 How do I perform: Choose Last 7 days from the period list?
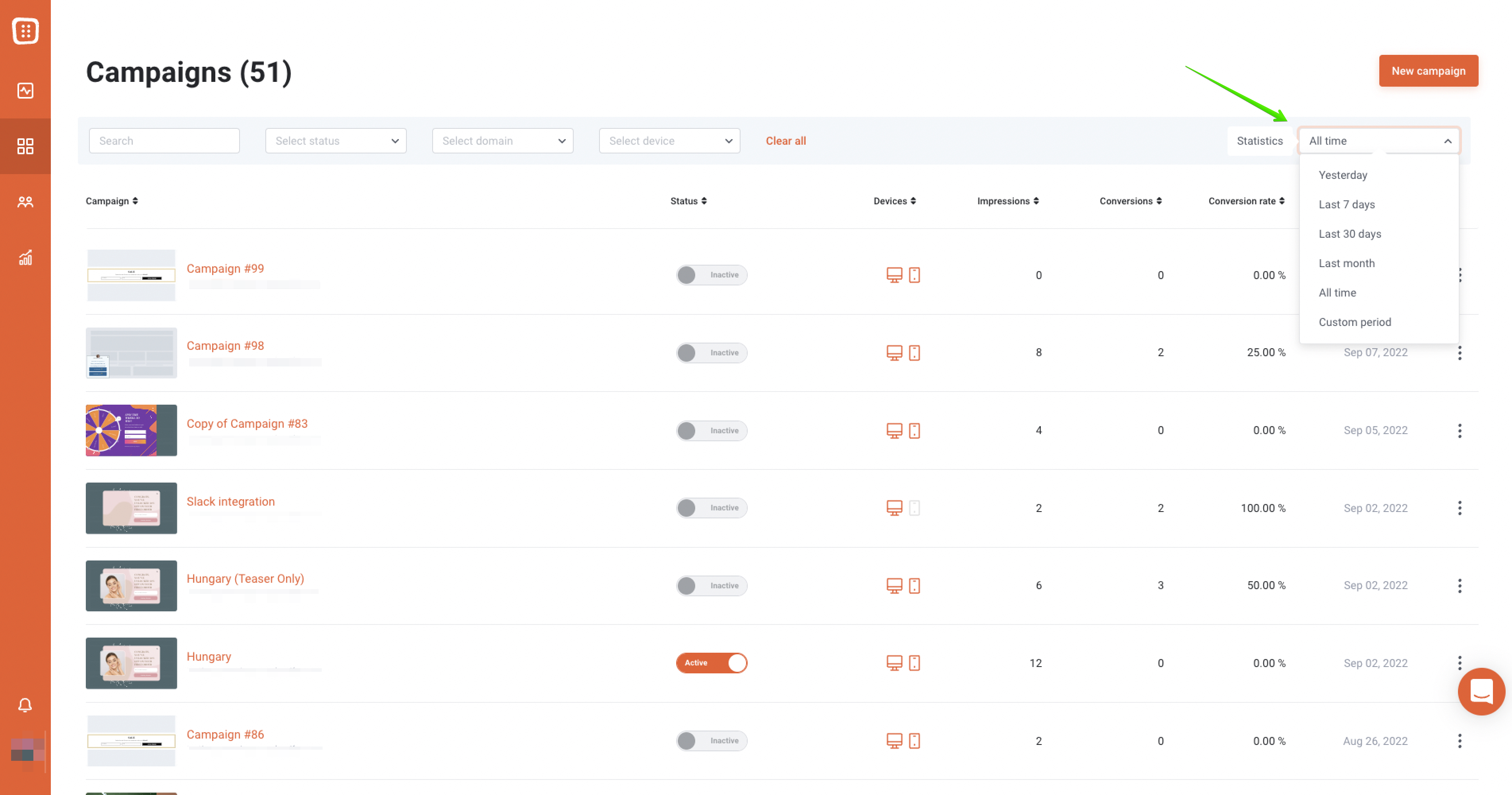point(1346,204)
